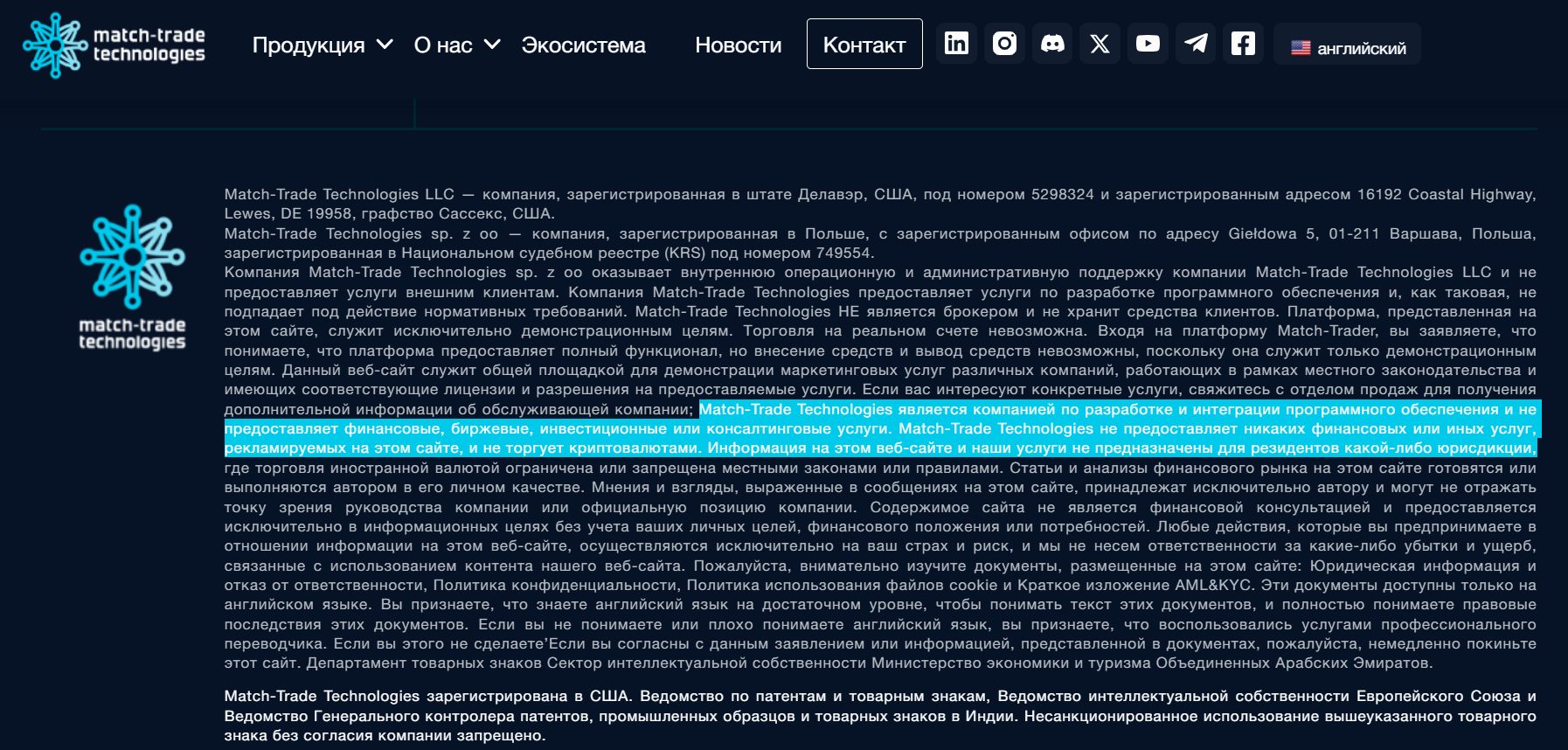Image resolution: width=1568 pixels, height=750 pixels.
Task: Open the Instagram social icon
Action: click(x=1005, y=44)
